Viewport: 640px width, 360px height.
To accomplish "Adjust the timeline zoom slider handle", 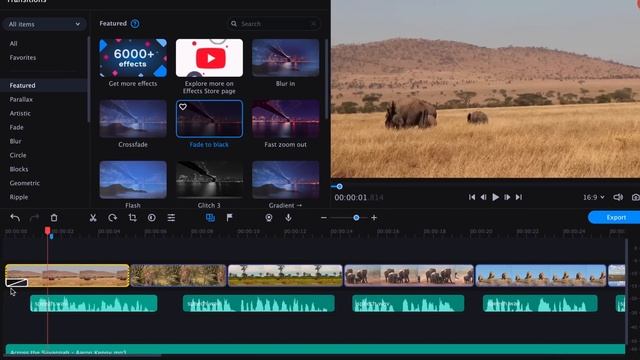I will [x=356, y=218].
